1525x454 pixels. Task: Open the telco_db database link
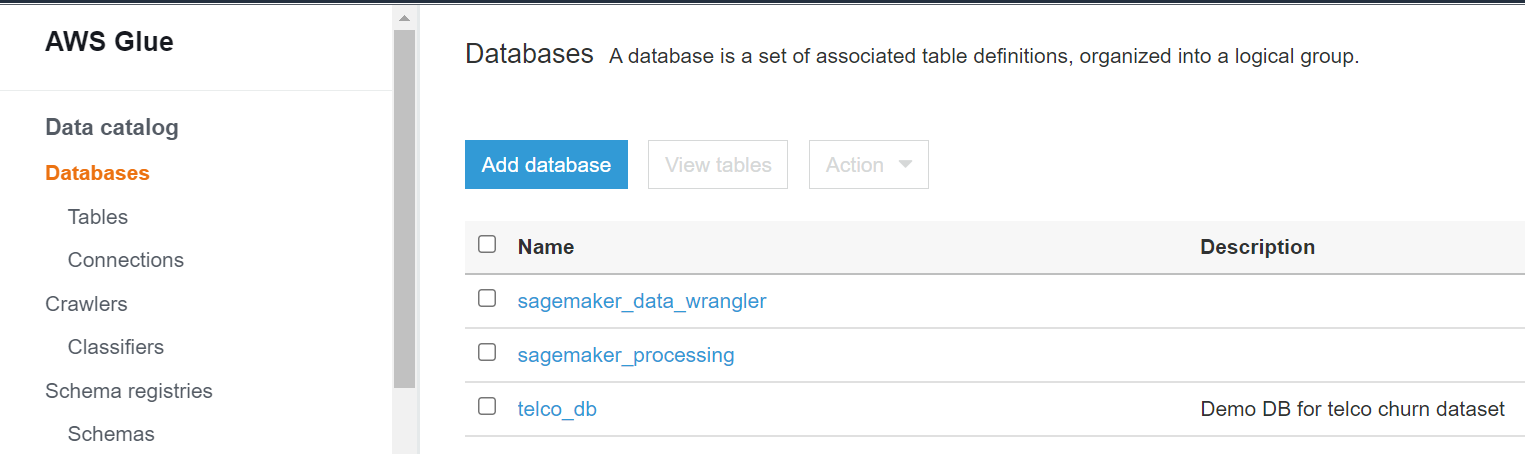coord(557,409)
